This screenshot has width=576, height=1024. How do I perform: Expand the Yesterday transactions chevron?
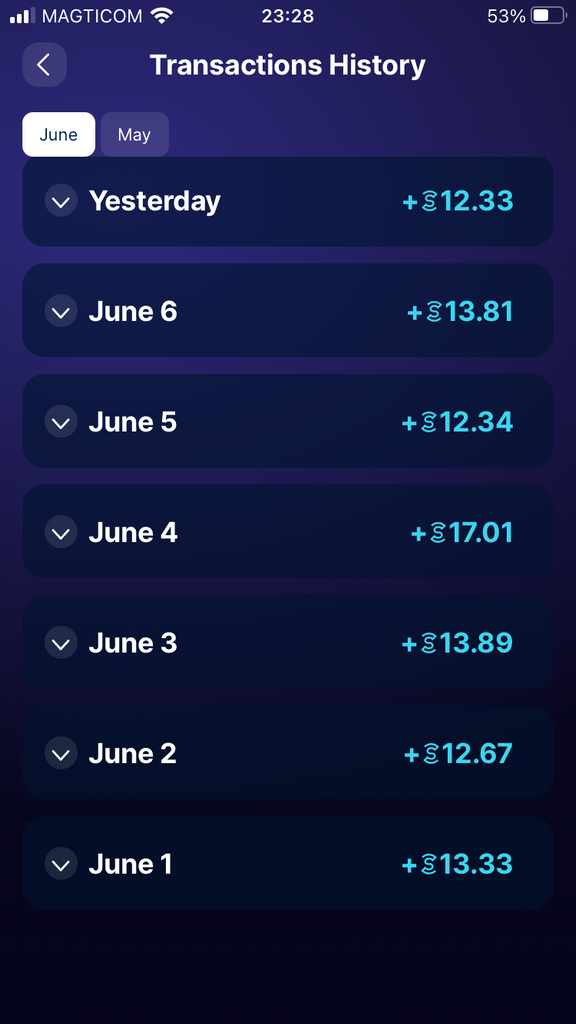(61, 200)
